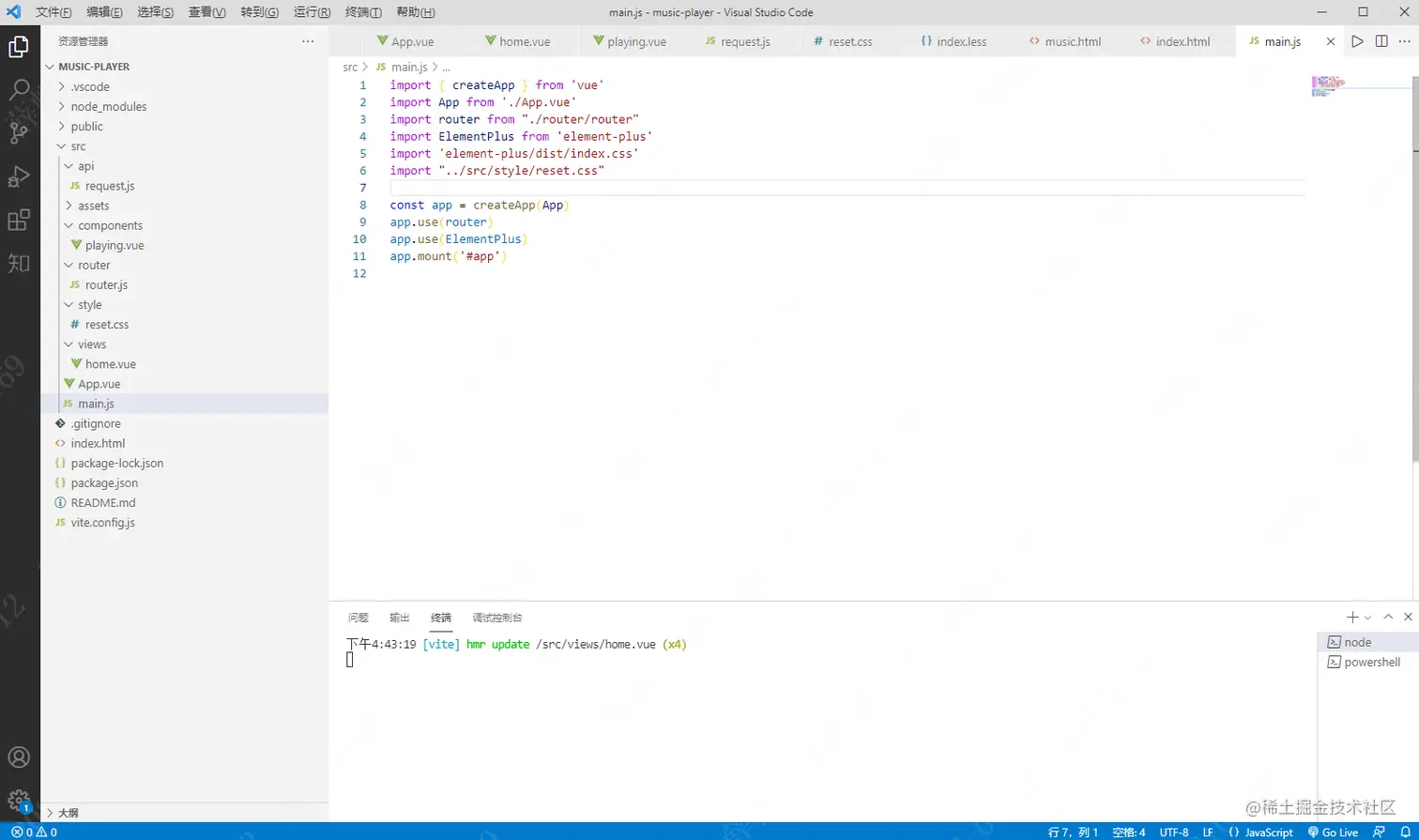
Task: Open the 终端(T) menu
Action: point(363,12)
